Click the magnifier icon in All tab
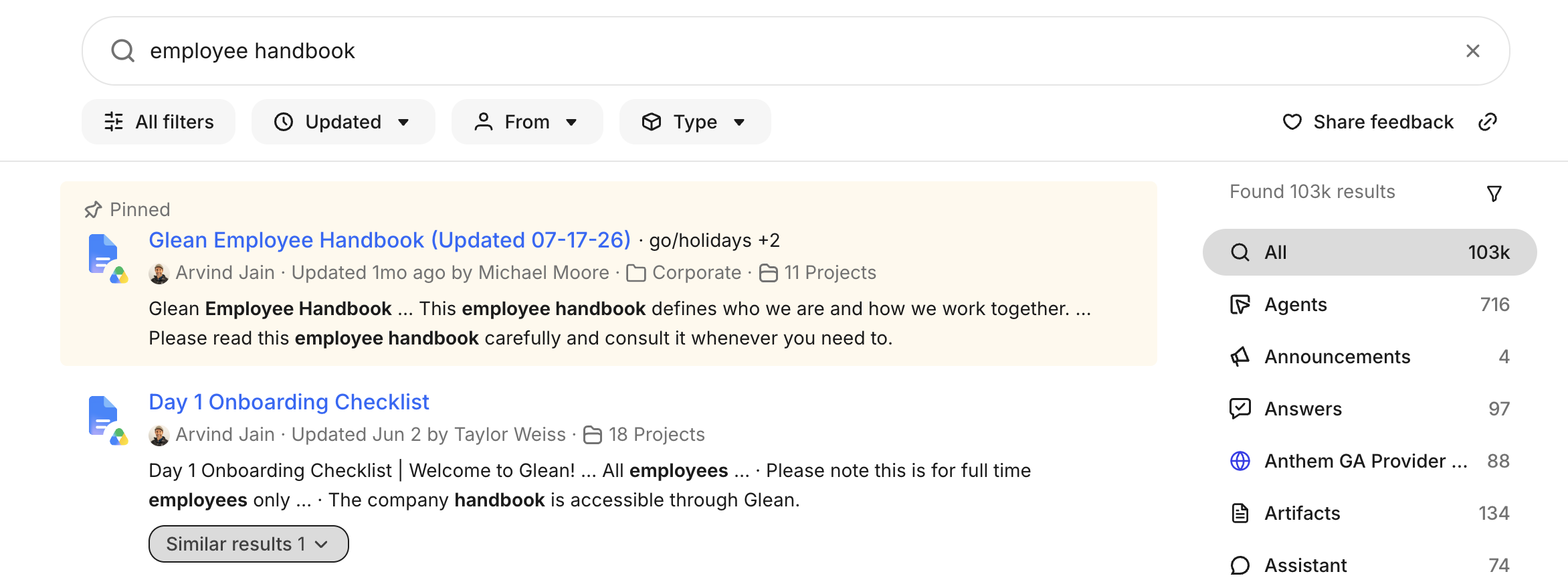This screenshot has height=578, width=1568. pos(1240,252)
